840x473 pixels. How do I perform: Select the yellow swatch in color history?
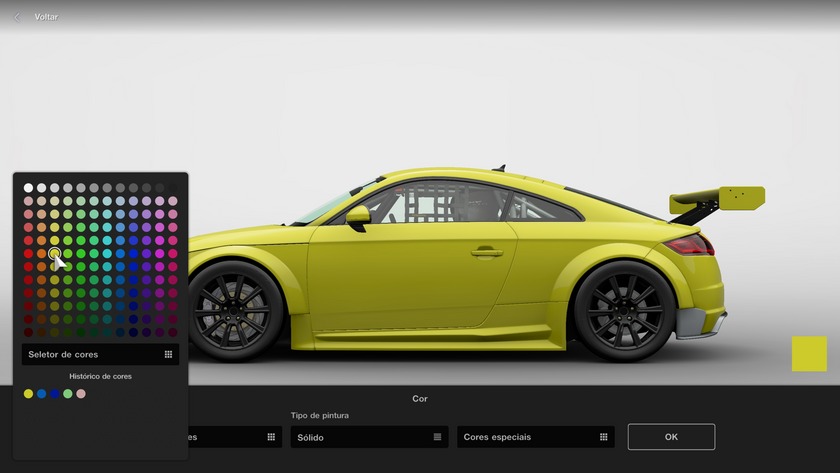29,394
